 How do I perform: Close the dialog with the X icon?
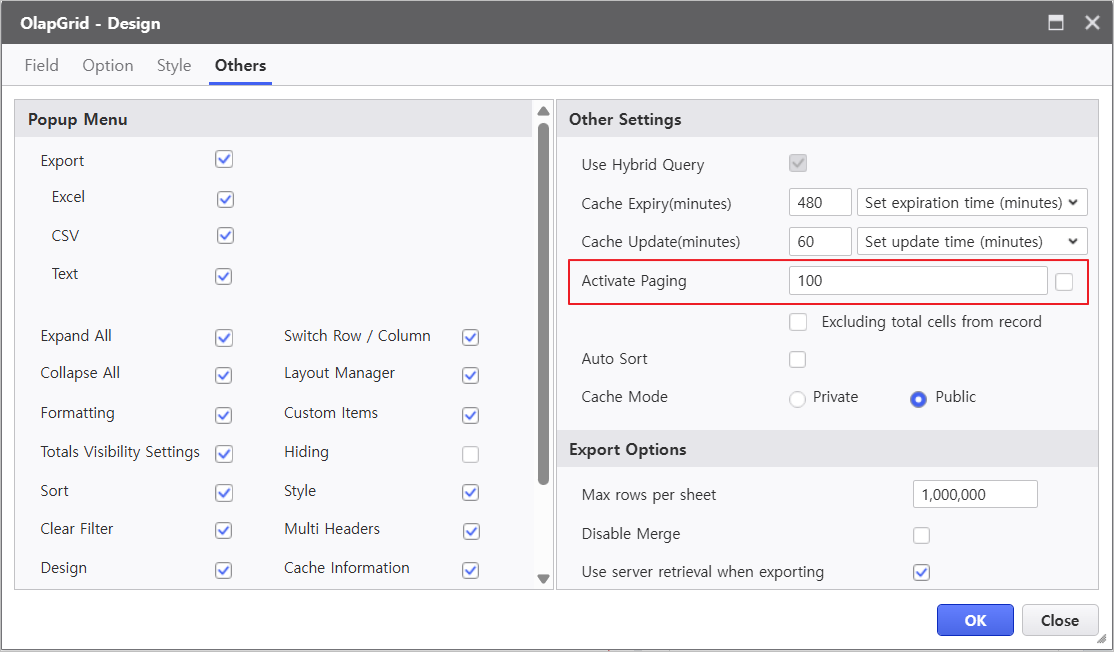pos(1092,23)
